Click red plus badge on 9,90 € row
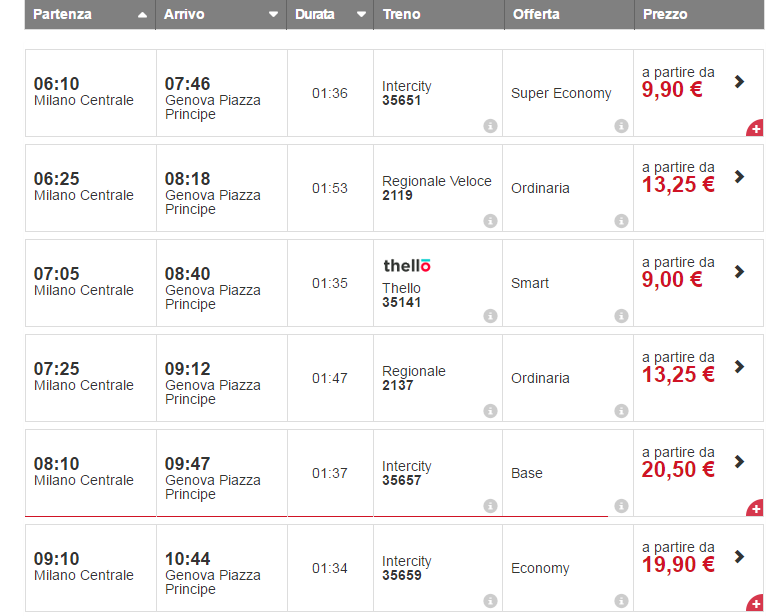 pyautogui.click(x=755, y=128)
